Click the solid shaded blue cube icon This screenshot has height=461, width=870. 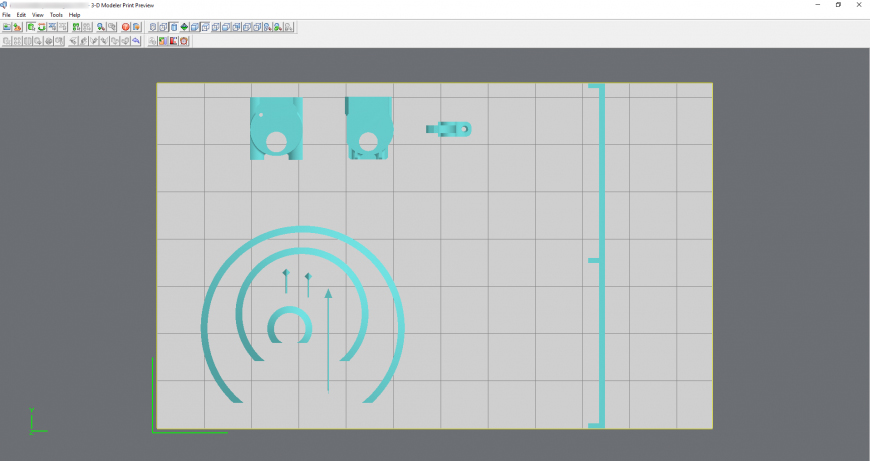(196, 27)
